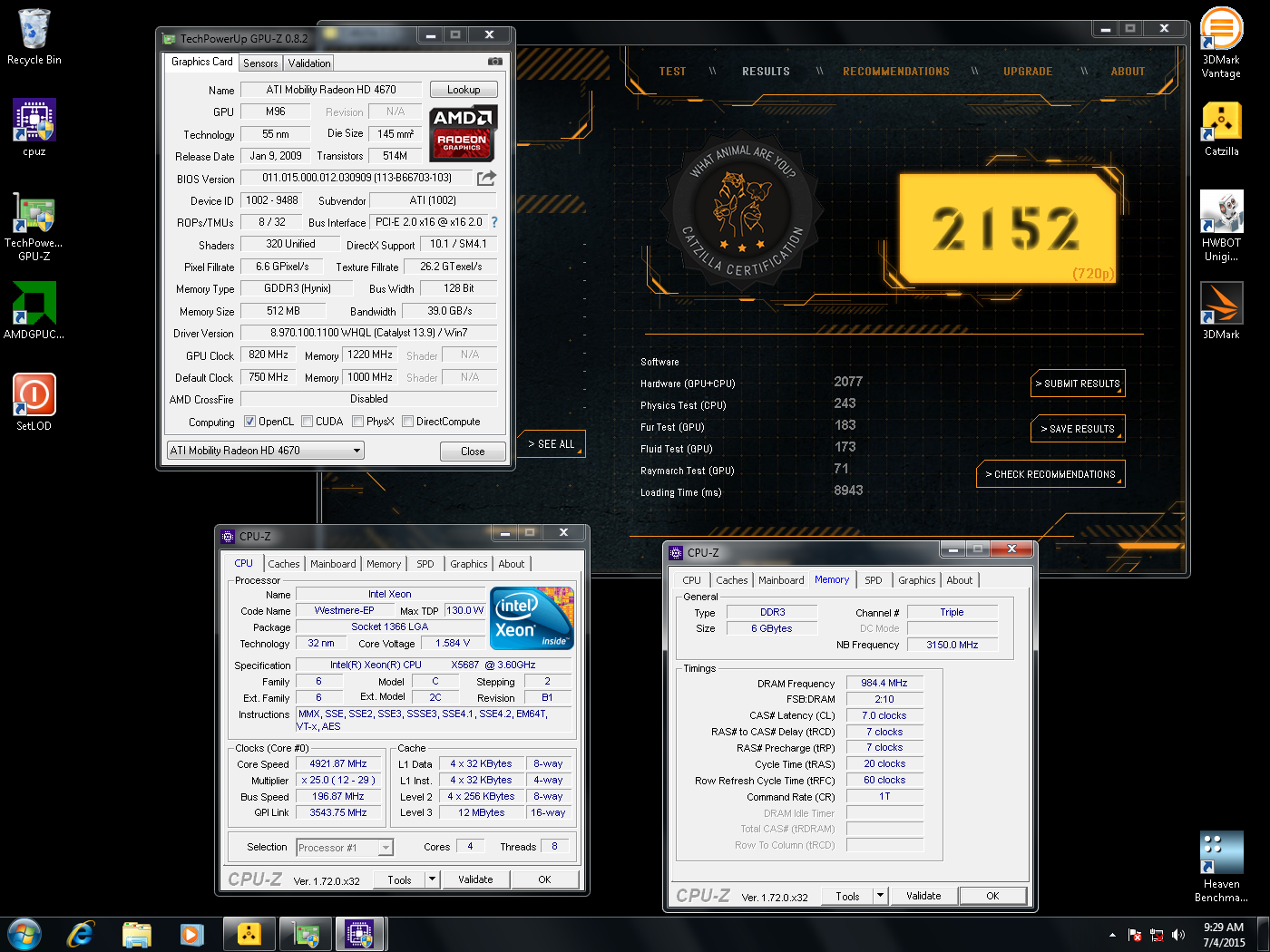This screenshot has width=1270, height=952.
Task: Click the Core Speed value 4921.87 MHz
Action: 338,764
